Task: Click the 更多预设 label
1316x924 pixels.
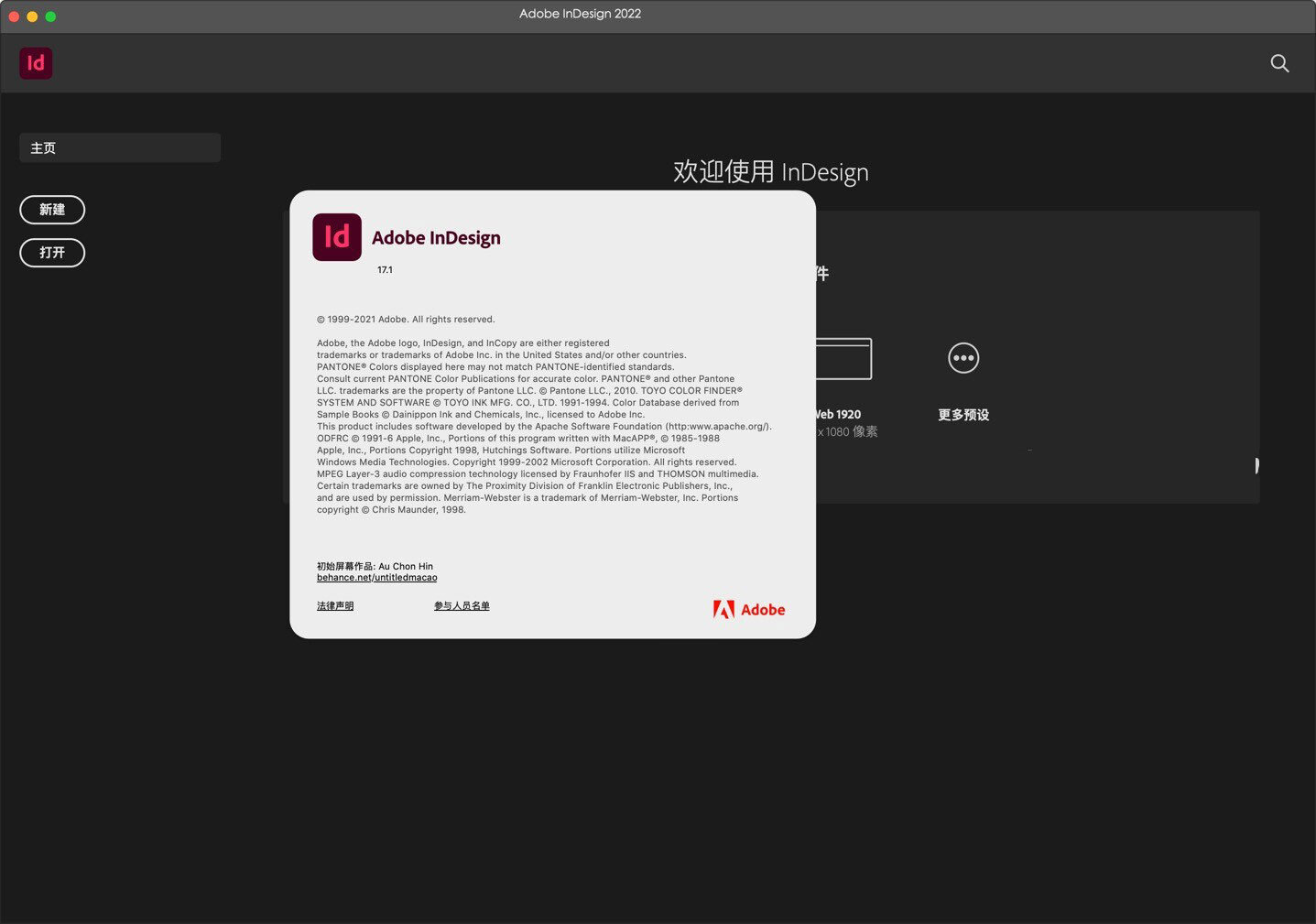Action: [x=963, y=415]
